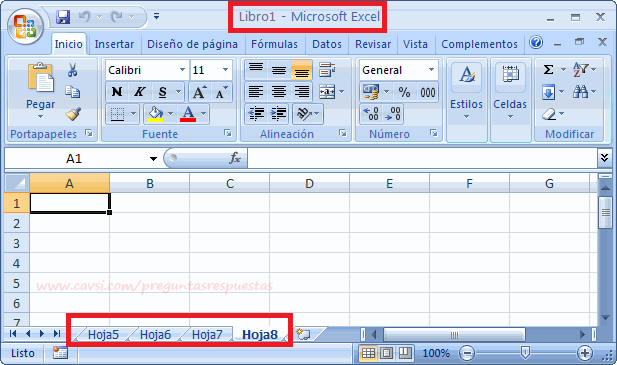This screenshot has width=617, height=365.
Task: Select the Format Painter brush icon
Action: 73,114
